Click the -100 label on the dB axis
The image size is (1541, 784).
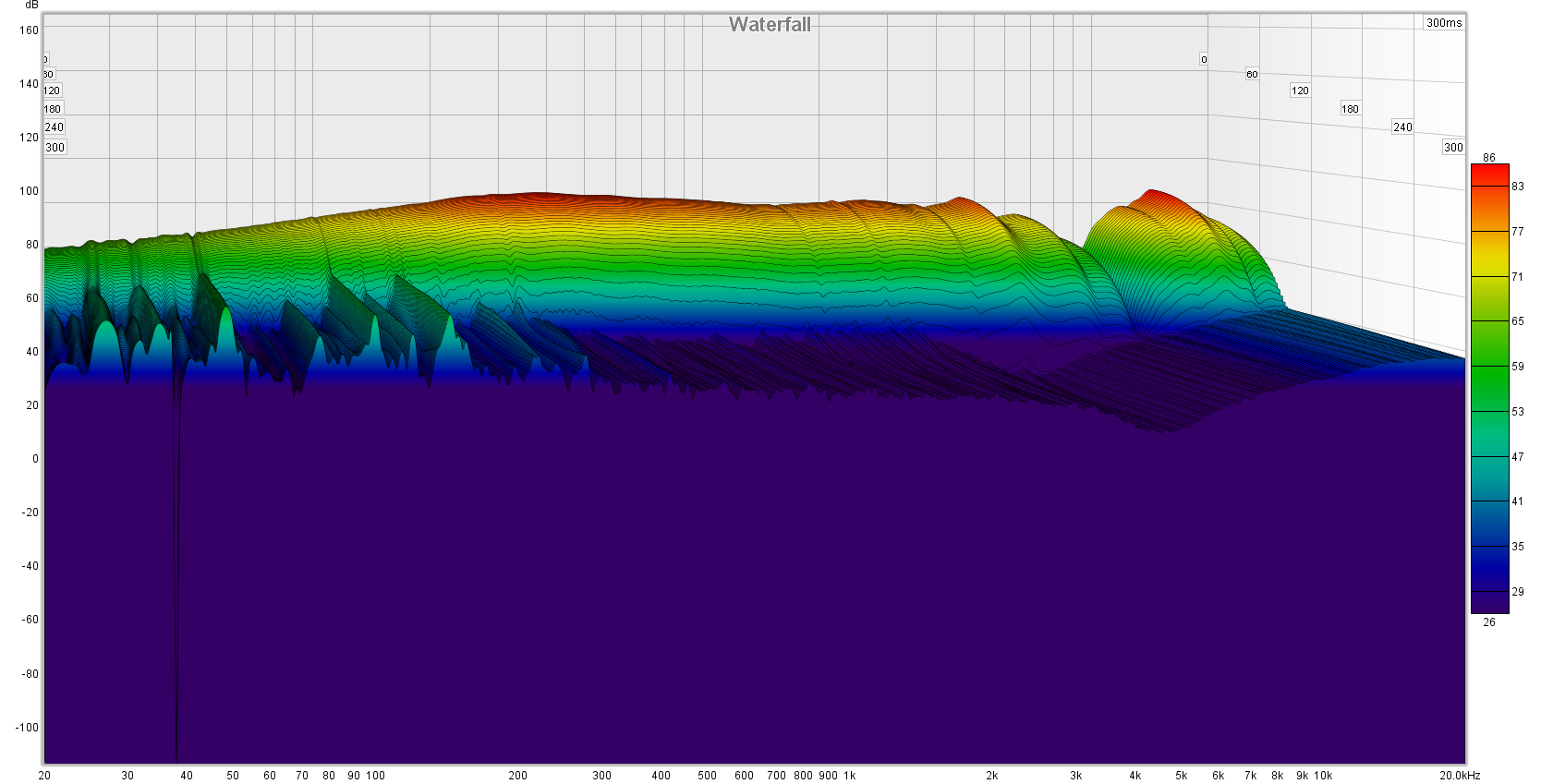pos(27,728)
